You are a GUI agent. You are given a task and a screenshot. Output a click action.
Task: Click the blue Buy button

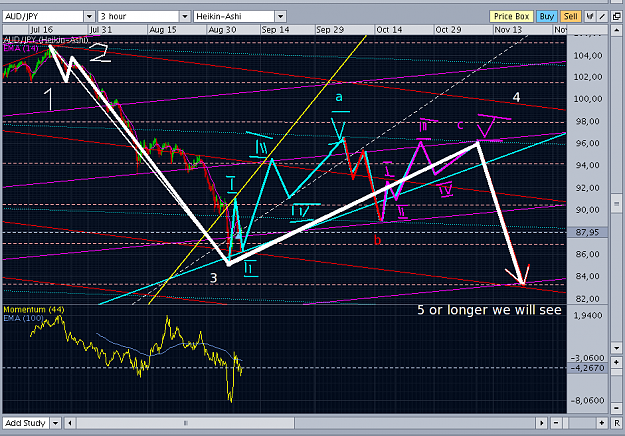547,16
